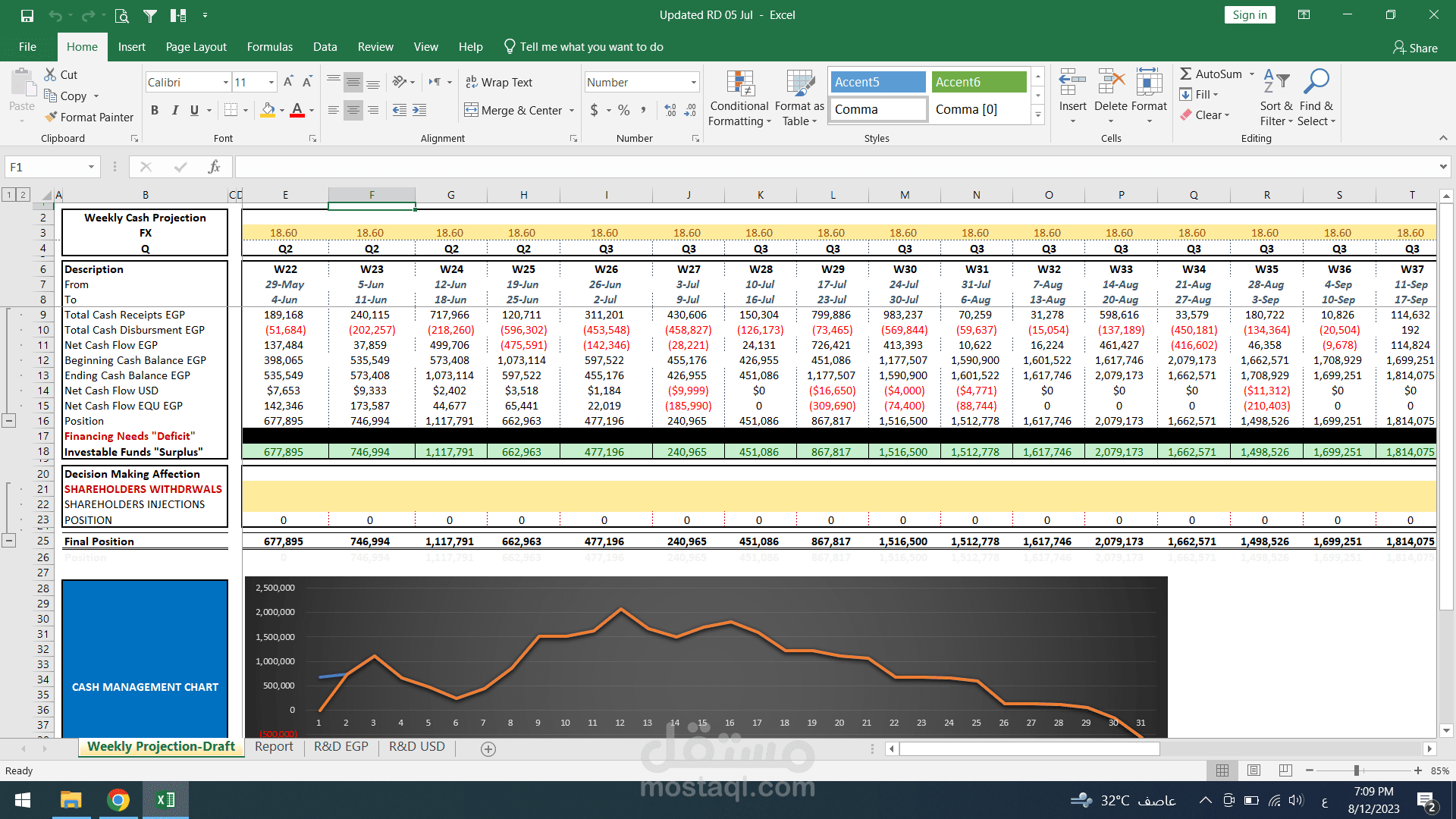The height and width of the screenshot is (819, 1456).
Task: Open the Data ribbon tab
Action: [x=325, y=47]
